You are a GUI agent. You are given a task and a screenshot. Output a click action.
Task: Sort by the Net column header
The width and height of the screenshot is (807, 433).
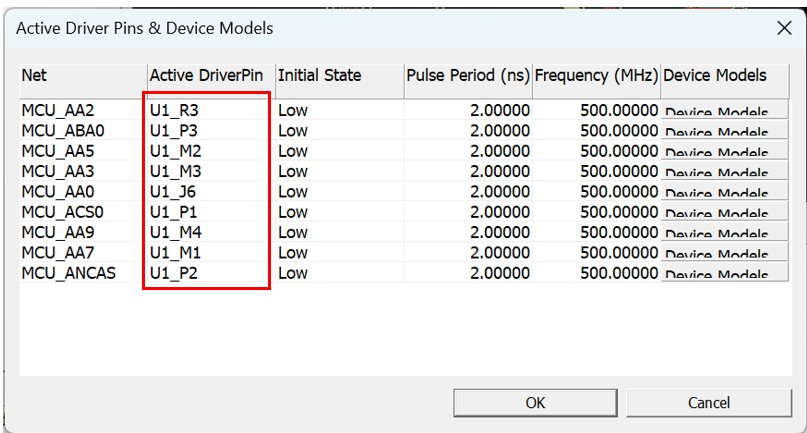coord(82,76)
